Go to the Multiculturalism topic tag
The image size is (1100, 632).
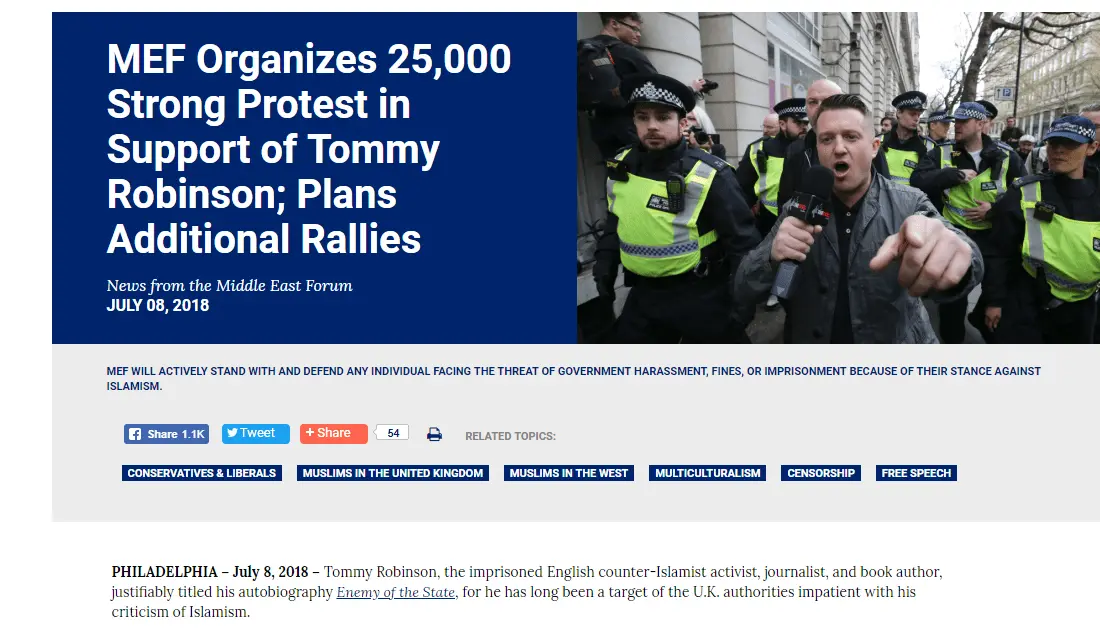pos(708,473)
